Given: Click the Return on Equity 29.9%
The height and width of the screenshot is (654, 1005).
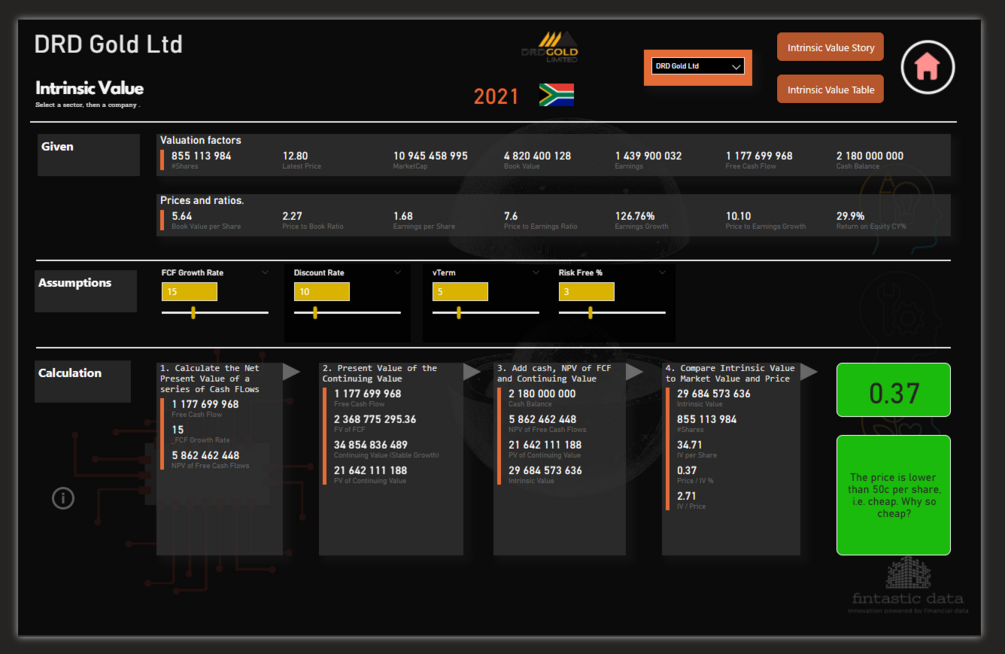Looking at the screenshot, I should (x=851, y=216).
